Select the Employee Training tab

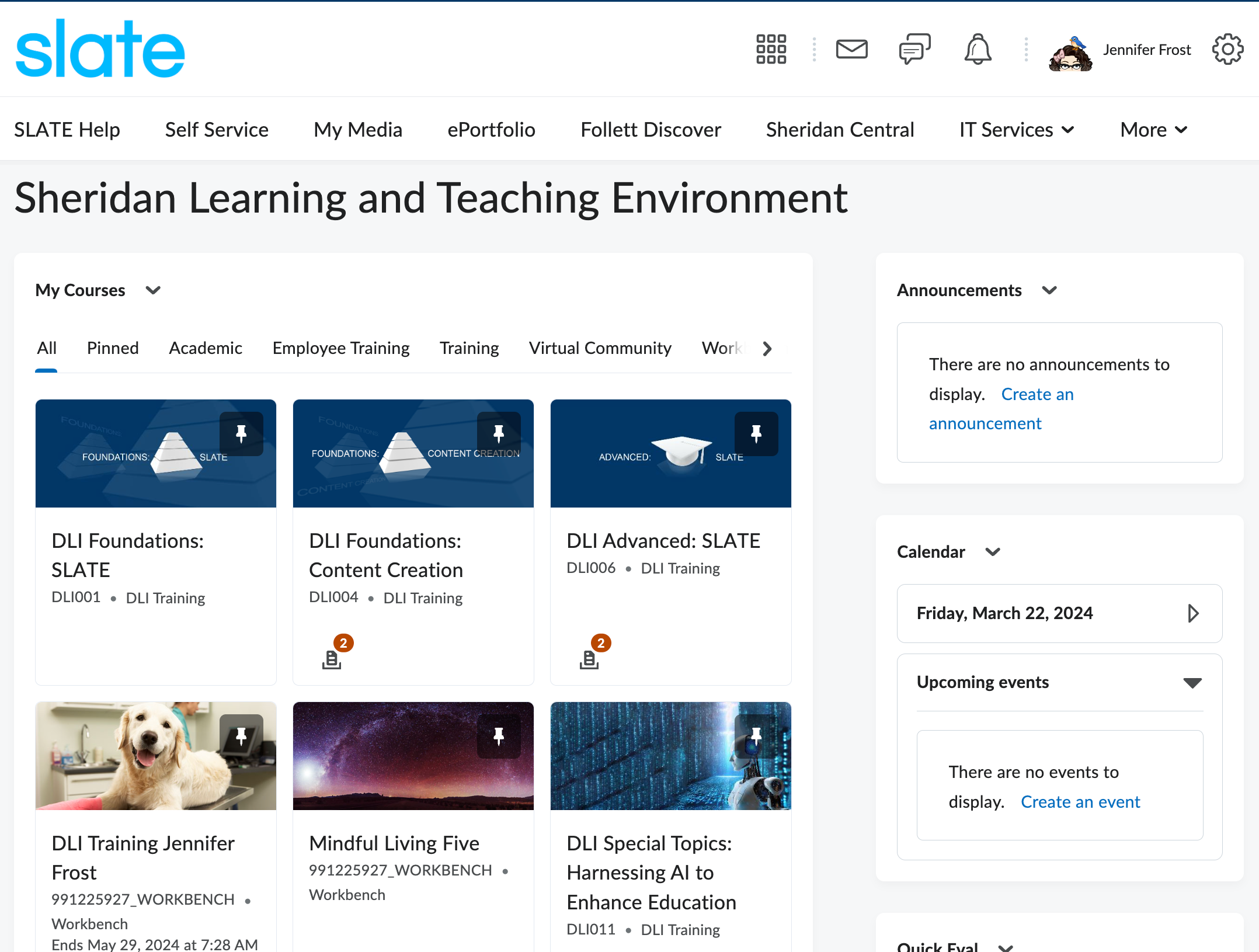coord(341,348)
